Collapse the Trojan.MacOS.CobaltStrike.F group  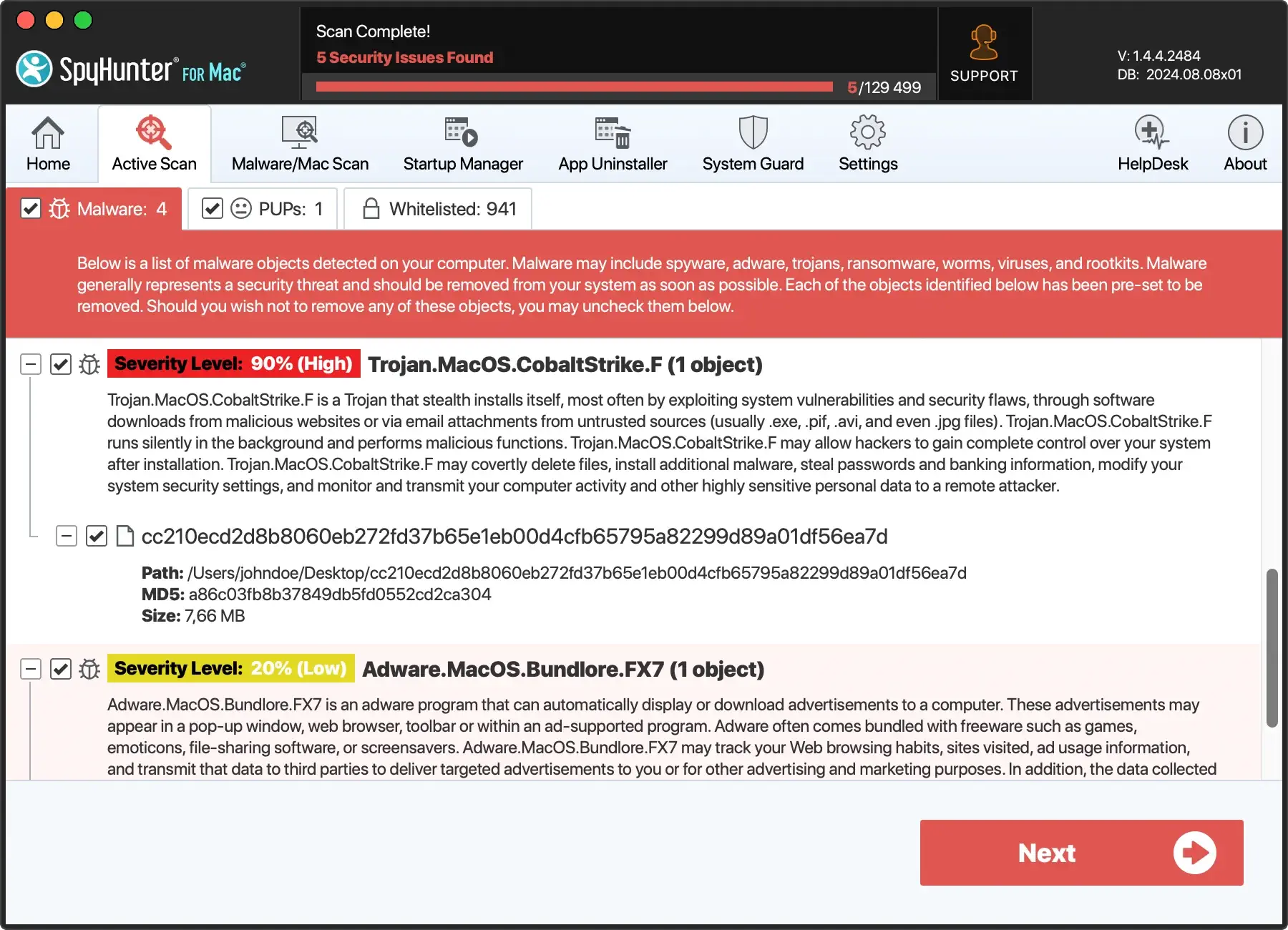pos(31,364)
